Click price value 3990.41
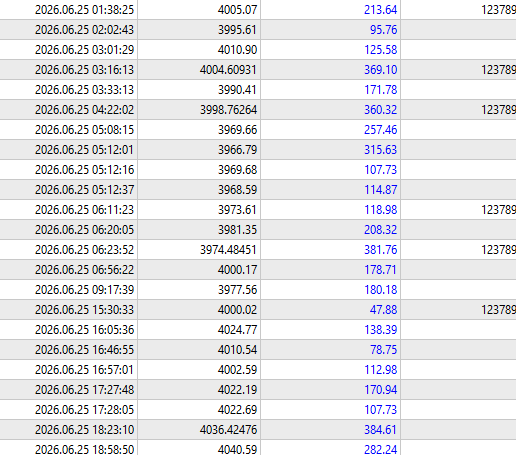This screenshot has height=455, width=516. pos(237,90)
